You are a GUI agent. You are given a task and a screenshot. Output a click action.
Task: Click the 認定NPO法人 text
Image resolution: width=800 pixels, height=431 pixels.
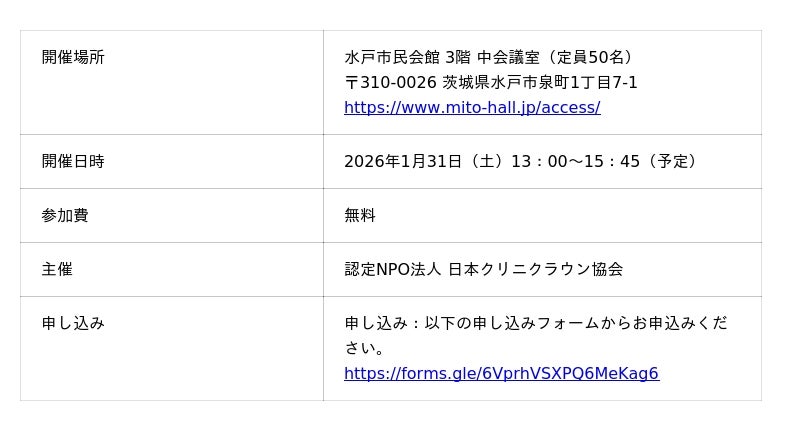click(392, 270)
